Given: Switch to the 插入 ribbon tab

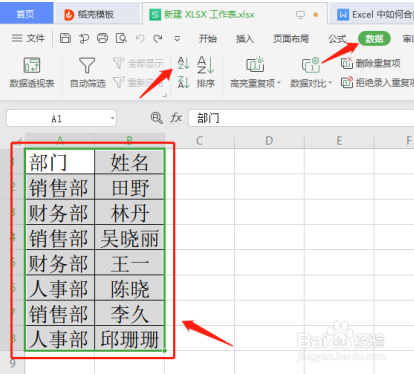Looking at the screenshot, I should [245, 39].
